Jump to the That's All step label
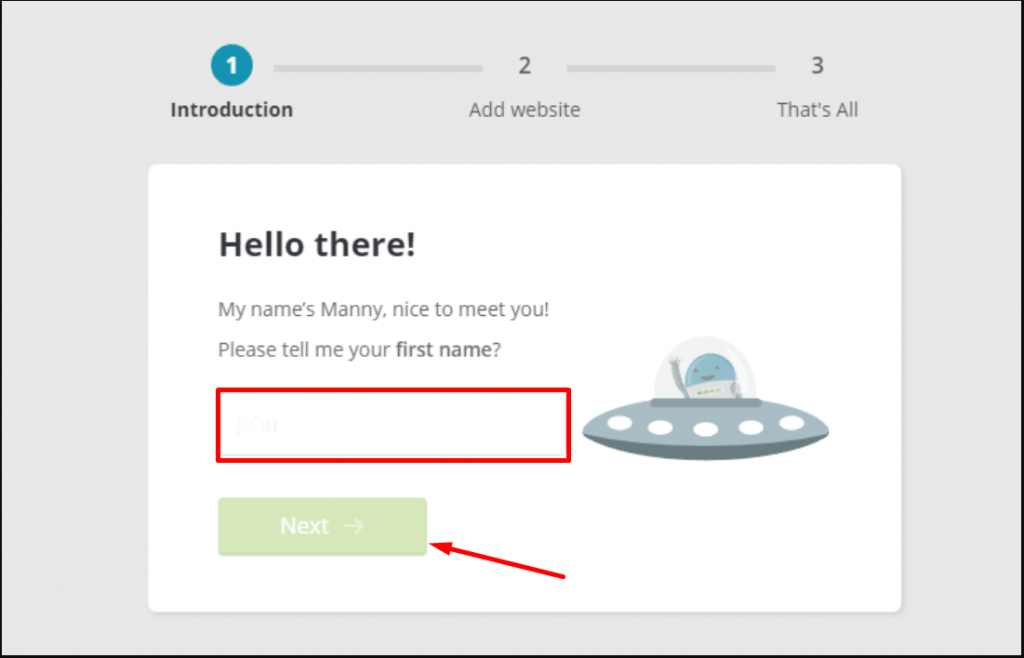Viewport: 1024px width, 658px height. pyautogui.click(x=817, y=110)
